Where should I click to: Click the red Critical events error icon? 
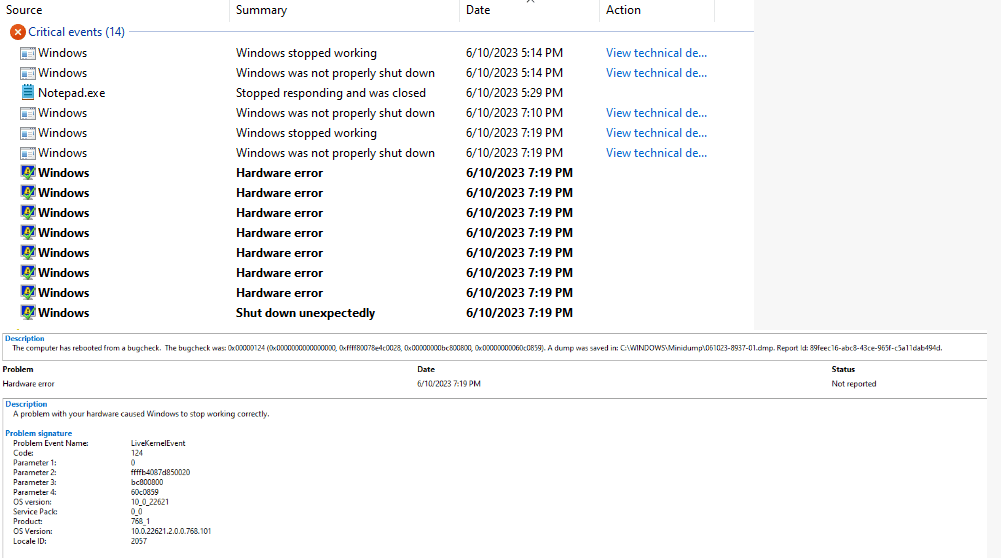[17, 32]
